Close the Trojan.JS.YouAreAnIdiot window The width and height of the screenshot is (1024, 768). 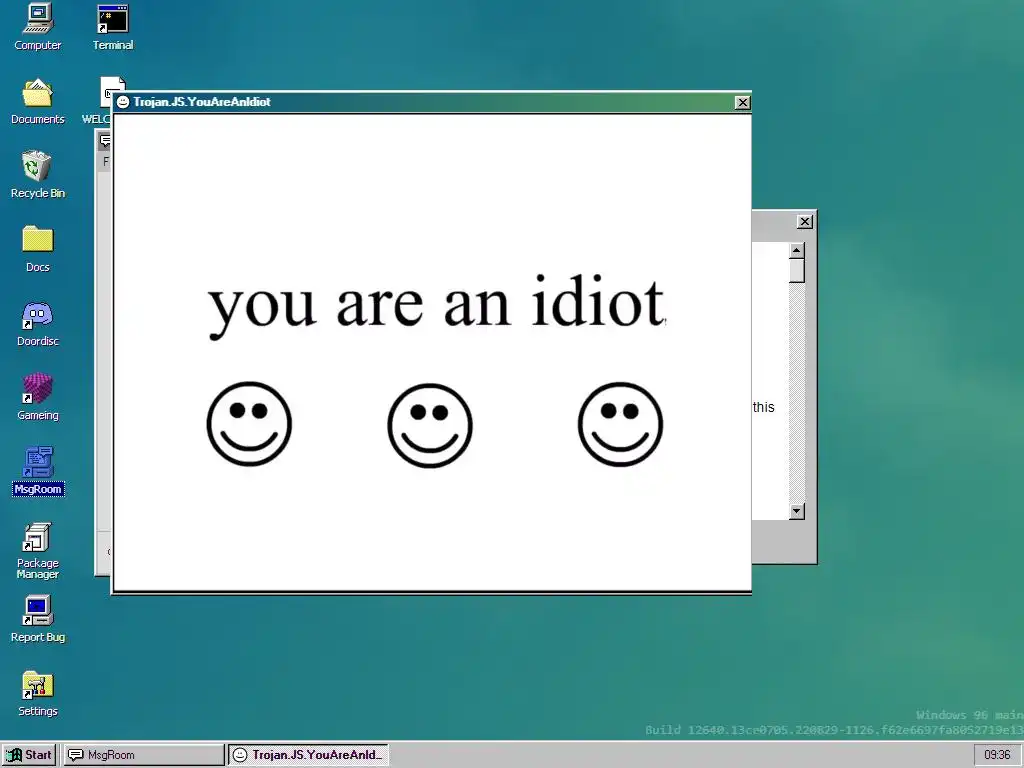point(742,103)
